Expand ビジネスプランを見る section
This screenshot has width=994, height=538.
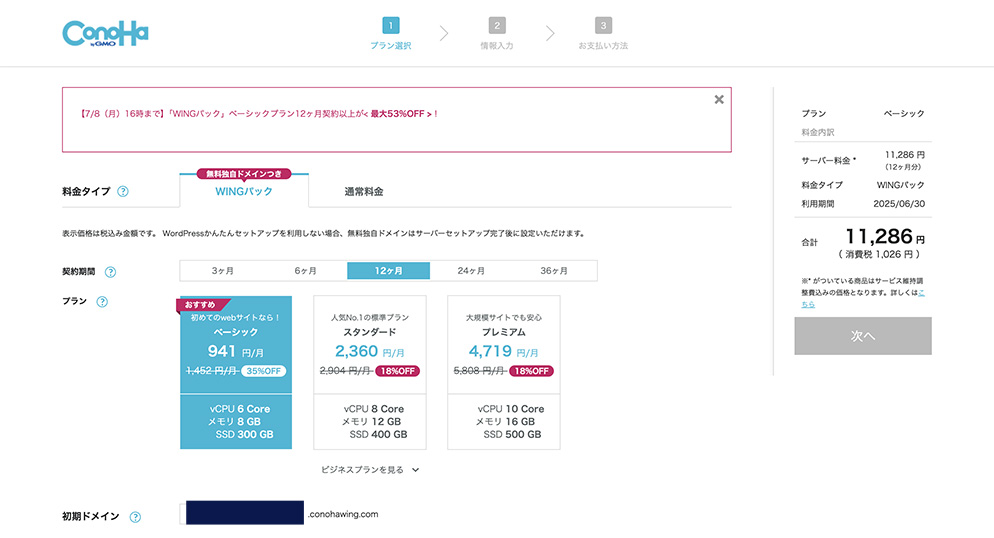[370, 470]
